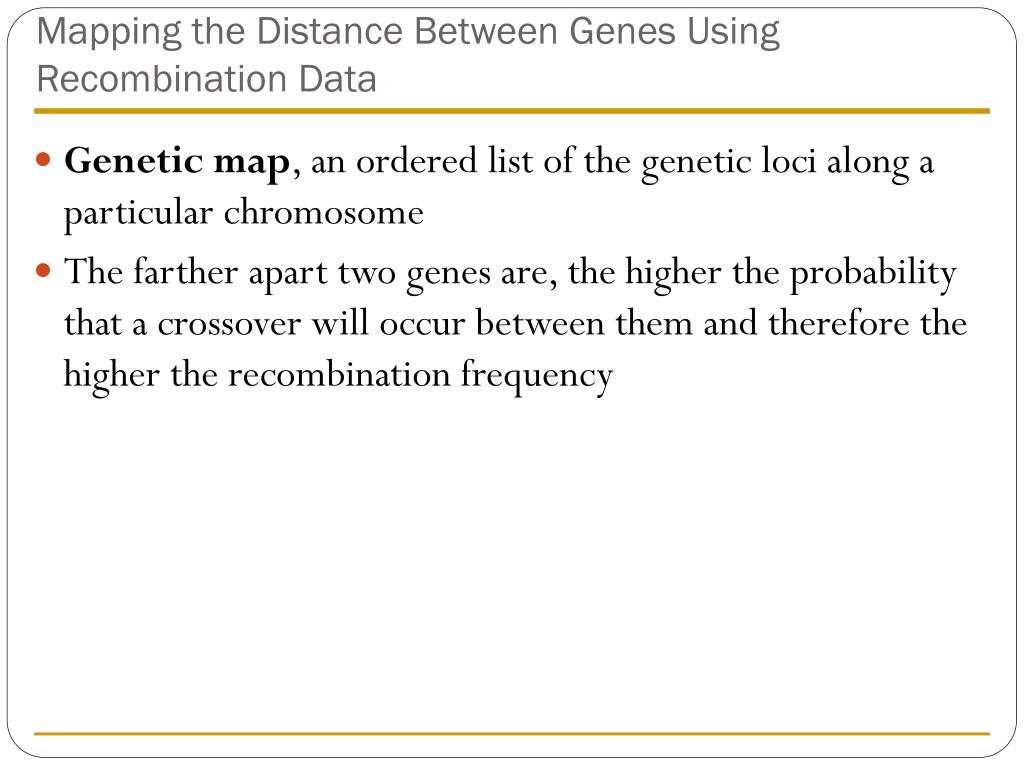Click the words farther apart

point(230,273)
